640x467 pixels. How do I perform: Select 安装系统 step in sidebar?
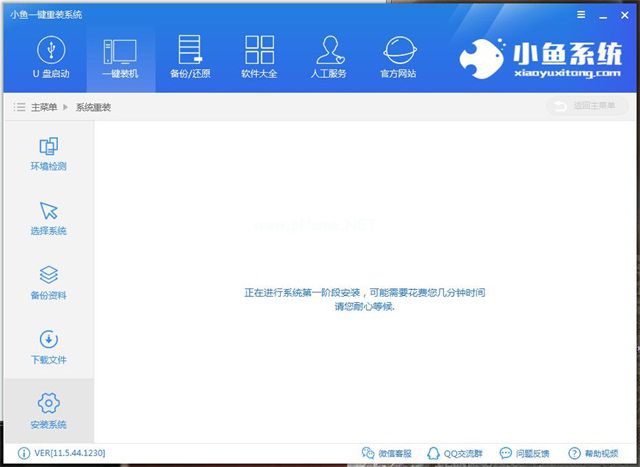coord(49,411)
